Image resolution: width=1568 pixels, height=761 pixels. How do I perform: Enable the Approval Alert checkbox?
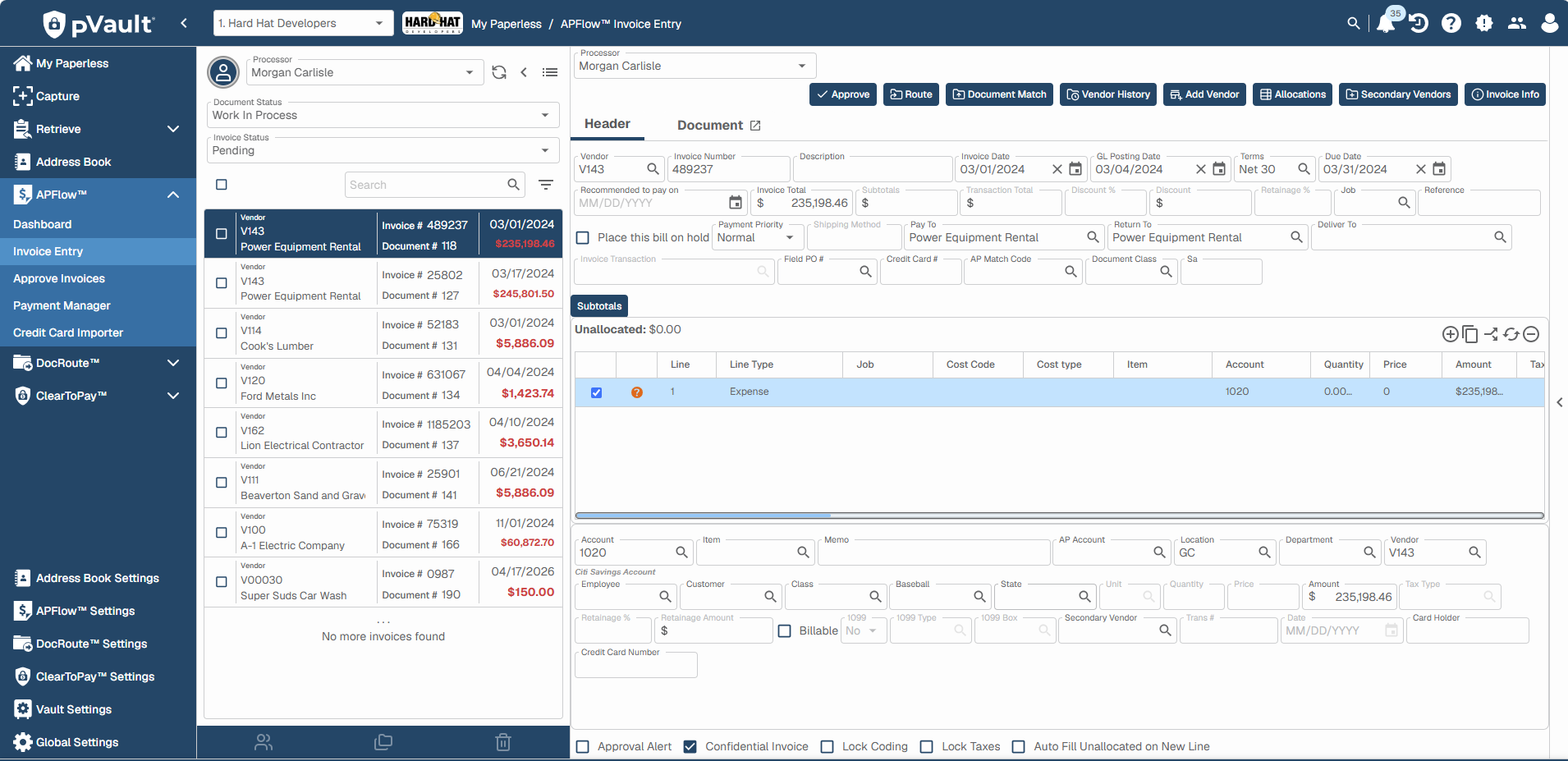coord(583,746)
